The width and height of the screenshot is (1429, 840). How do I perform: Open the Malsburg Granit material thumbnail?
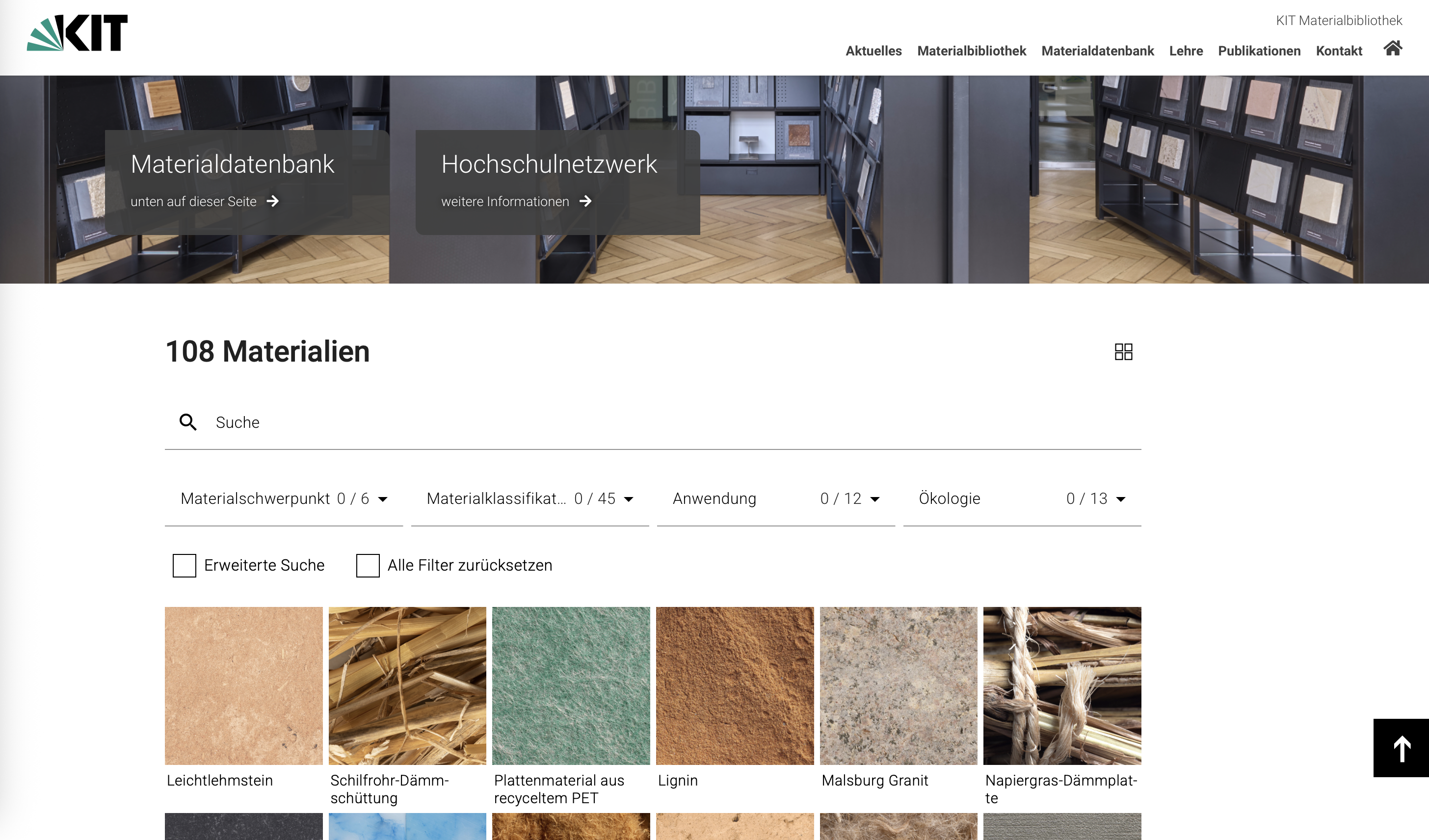899,686
